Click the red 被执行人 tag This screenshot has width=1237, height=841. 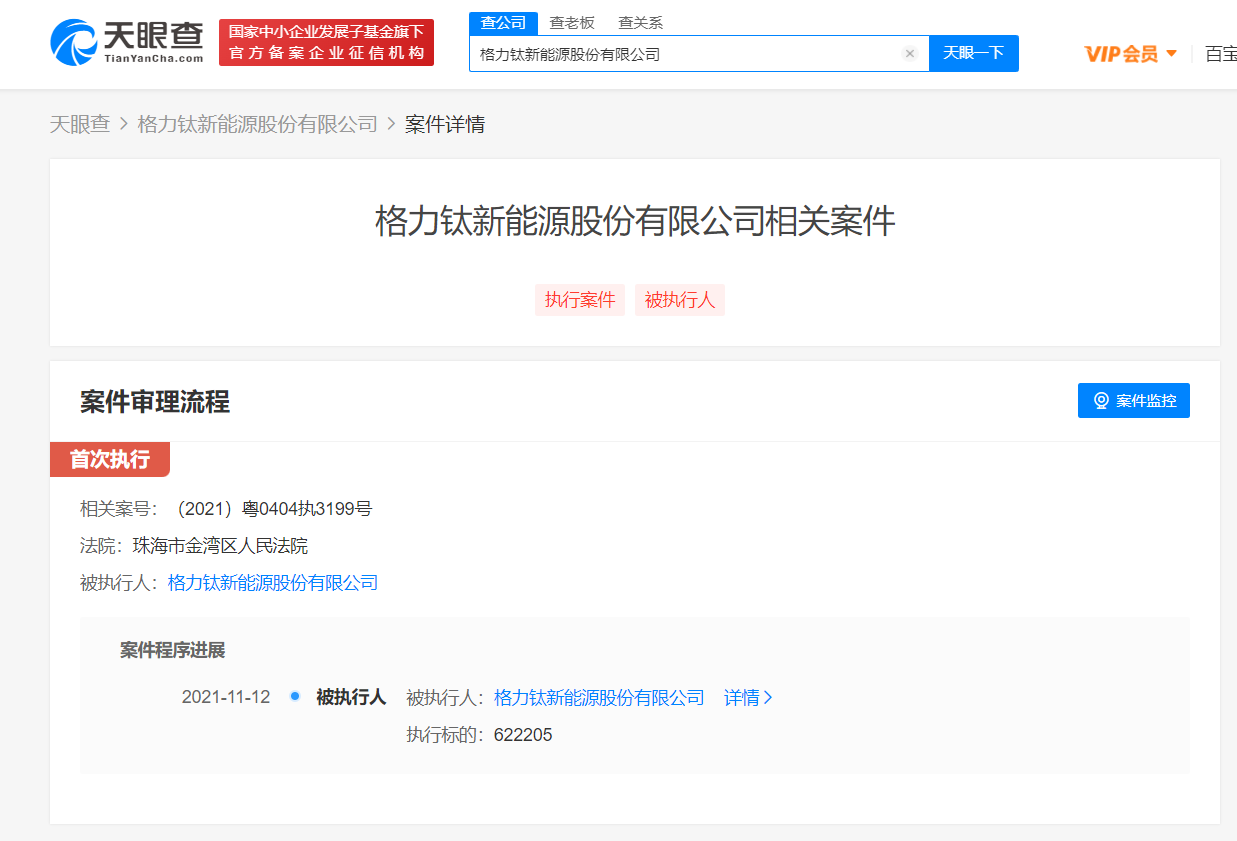point(680,300)
